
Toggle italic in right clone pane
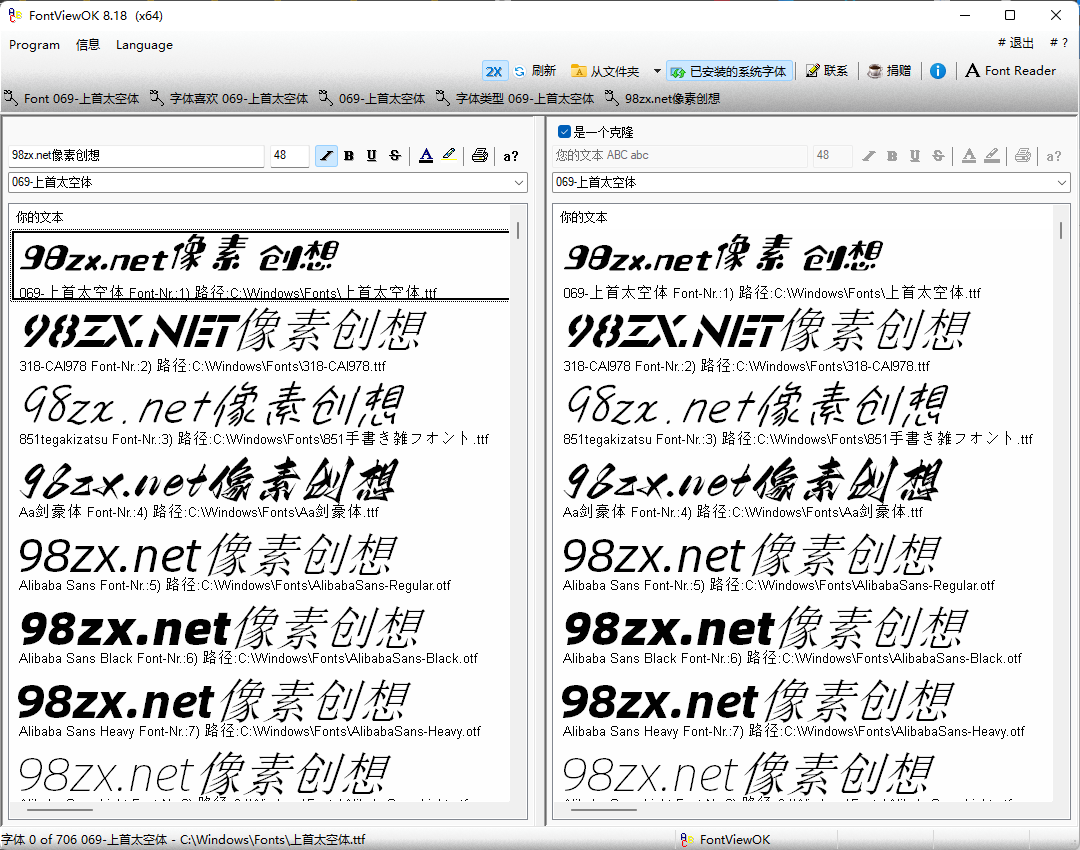tap(869, 156)
